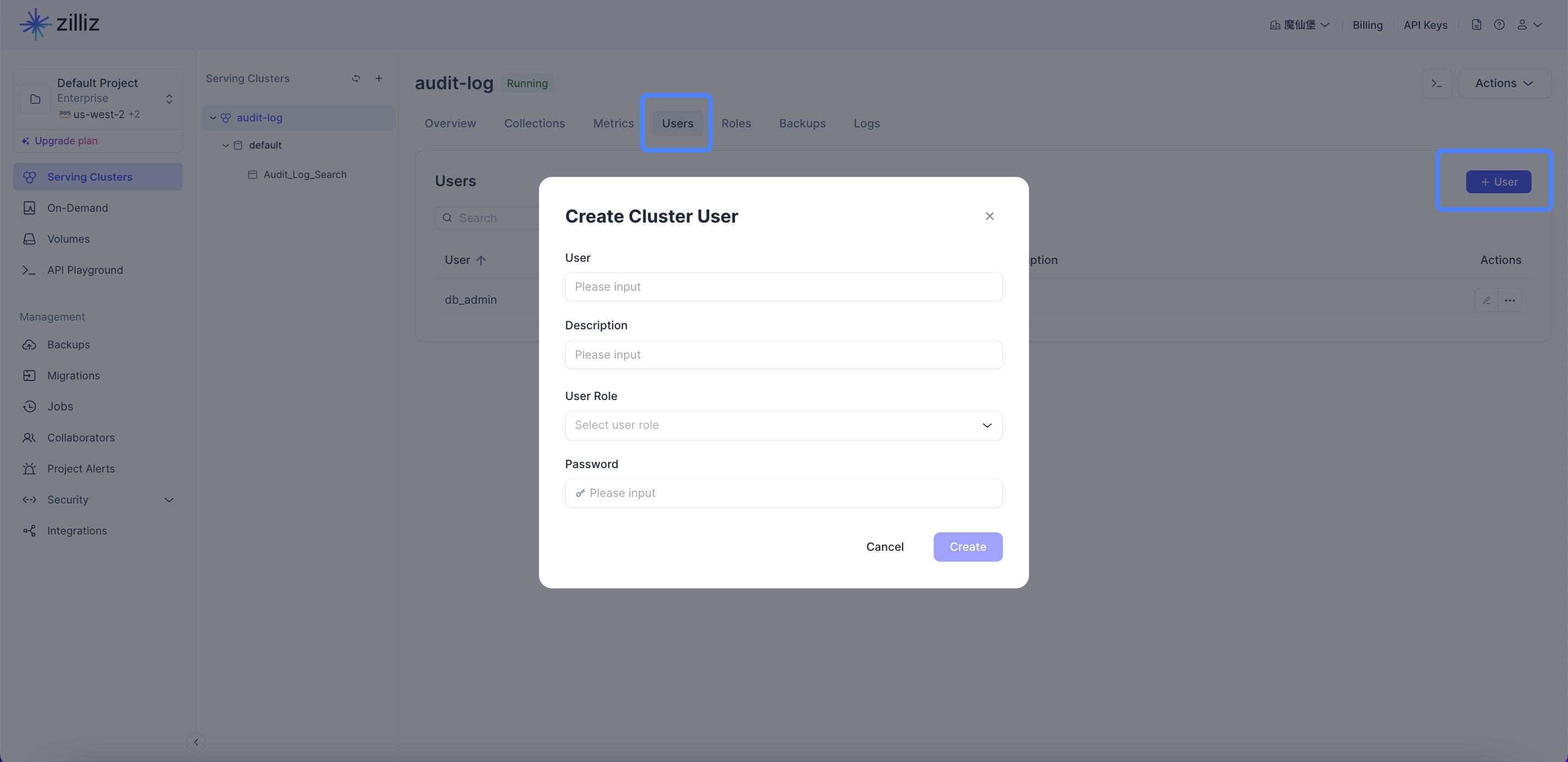Open the terminal console icon beside Actions
1568x762 pixels.
(x=1437, y=83)
